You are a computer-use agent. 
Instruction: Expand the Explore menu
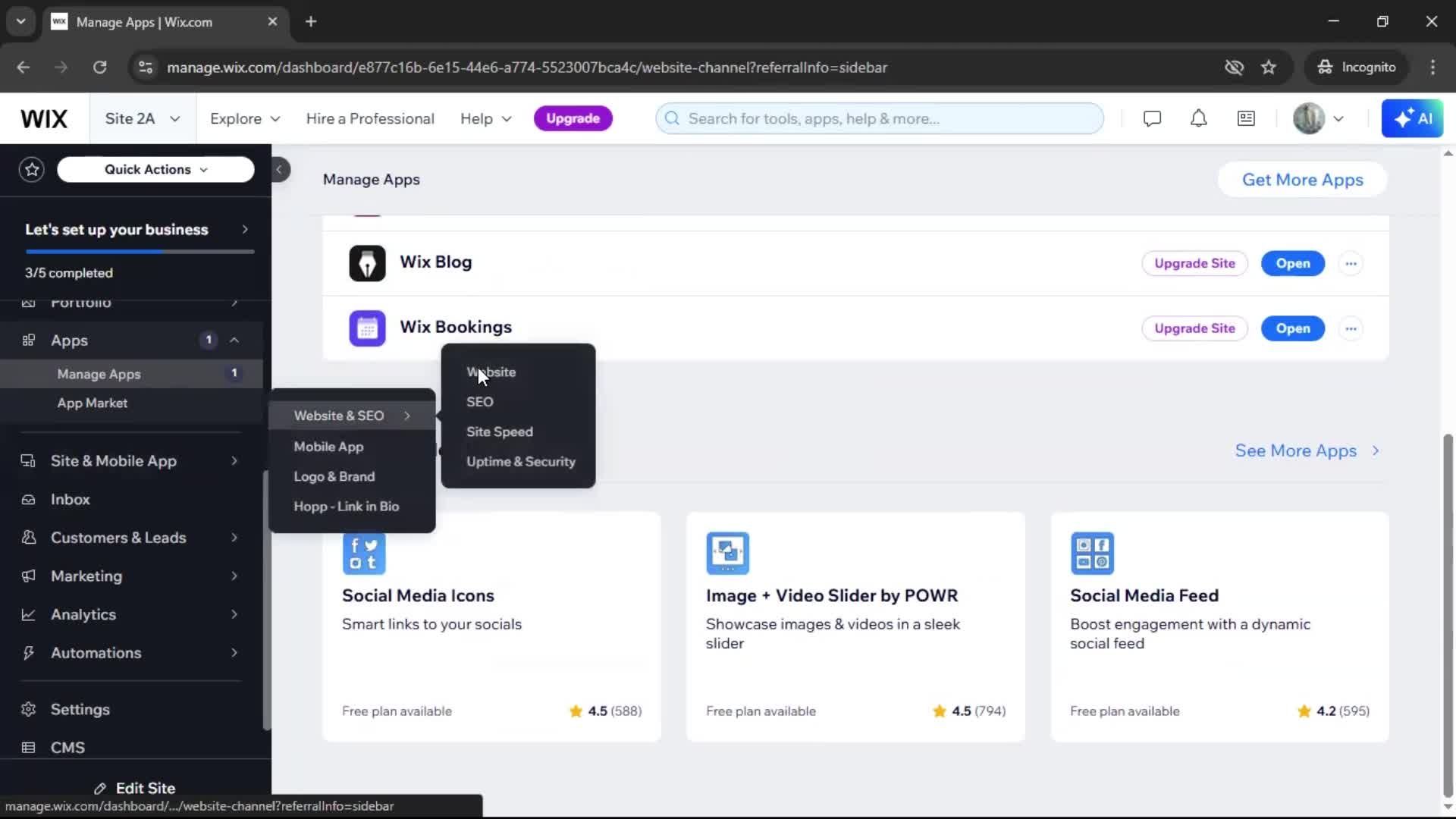pos(245,119)
